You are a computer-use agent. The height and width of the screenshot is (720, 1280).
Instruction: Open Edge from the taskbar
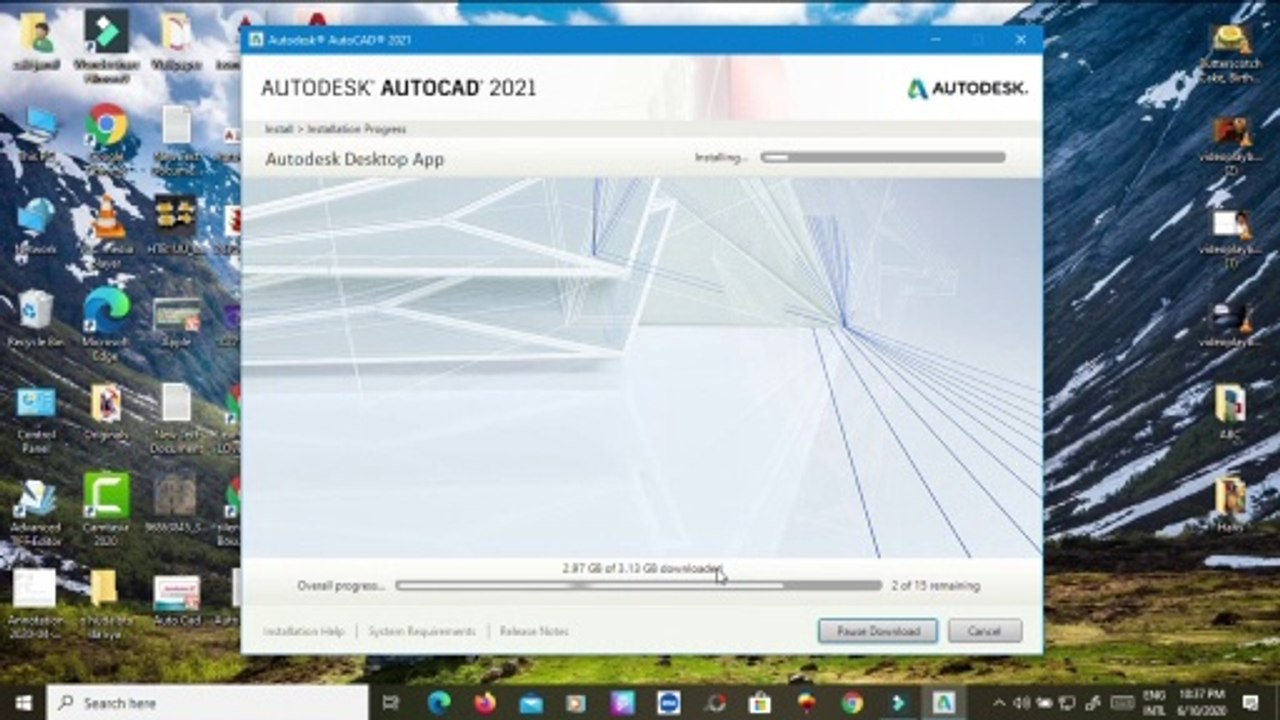439,703
